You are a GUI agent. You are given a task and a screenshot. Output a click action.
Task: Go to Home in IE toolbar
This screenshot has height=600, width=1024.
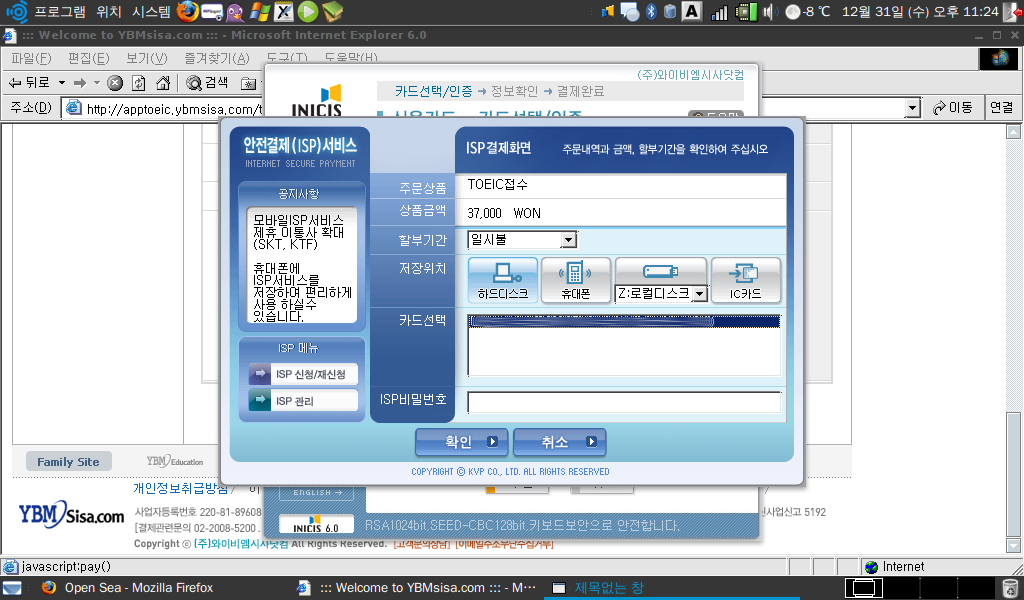[163, 82]
